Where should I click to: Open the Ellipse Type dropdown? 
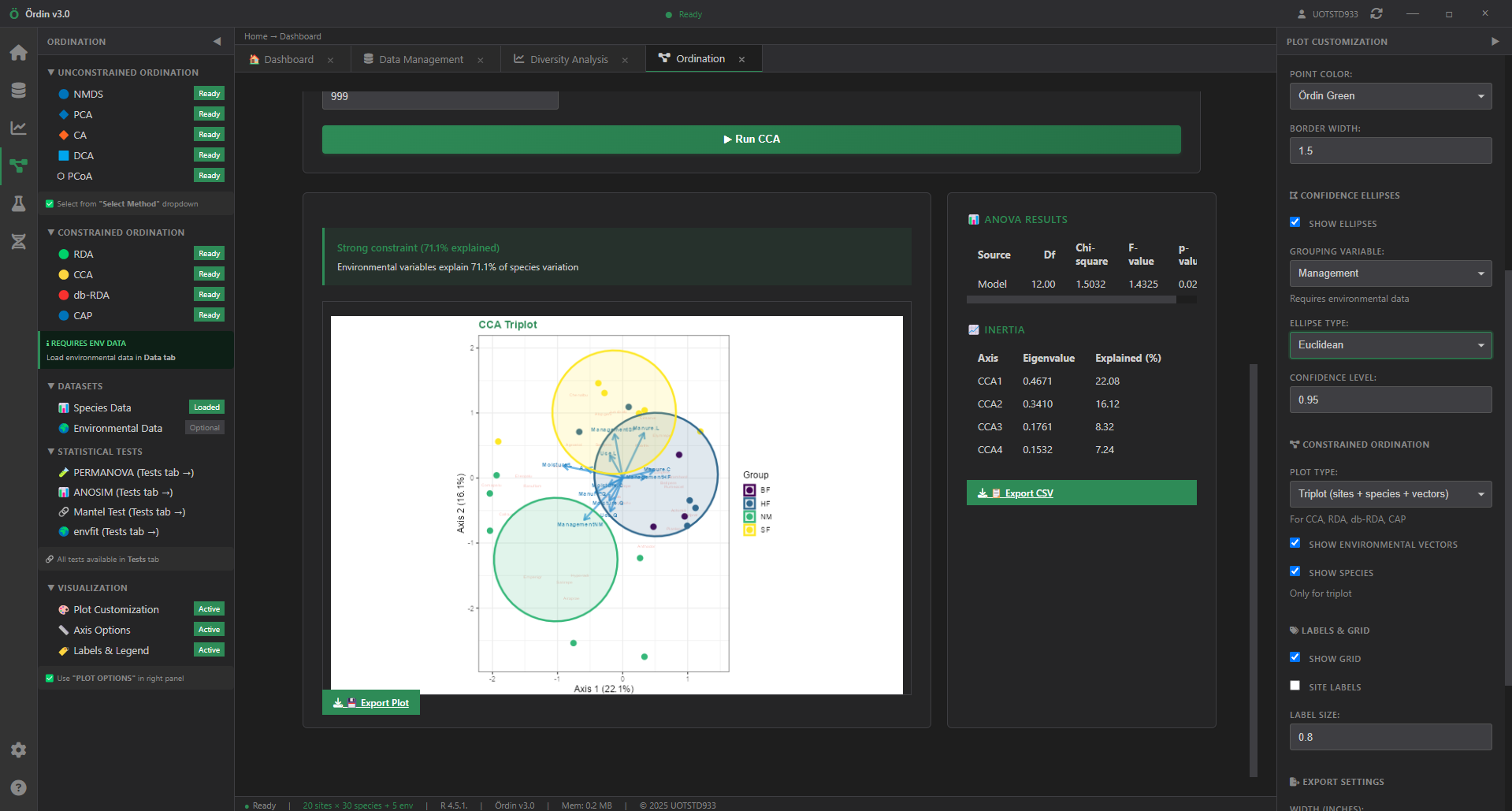tap(1390, 345)
